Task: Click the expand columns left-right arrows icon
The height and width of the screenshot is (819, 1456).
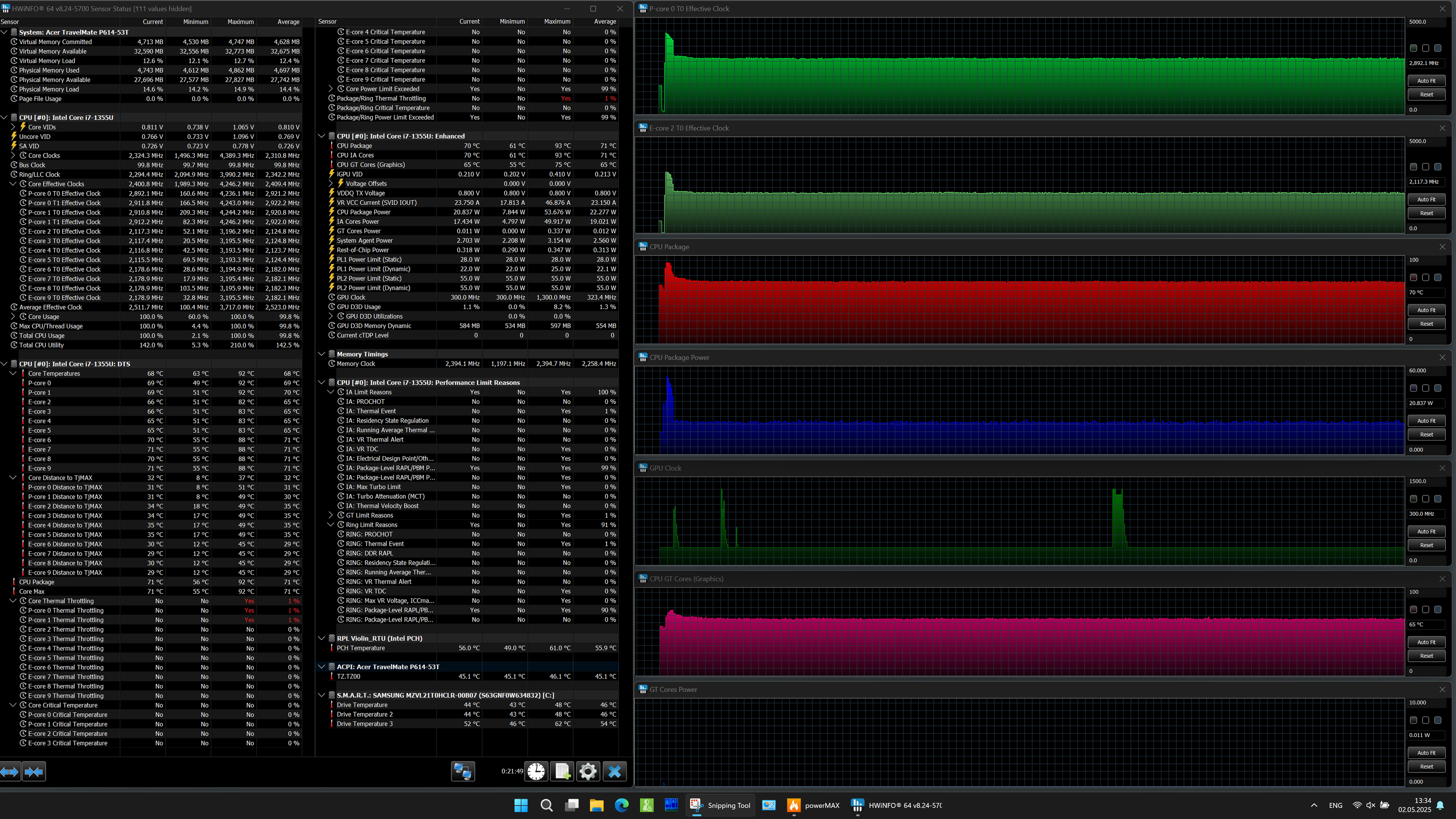Action: pyautogui.click(x=10, y=771)
